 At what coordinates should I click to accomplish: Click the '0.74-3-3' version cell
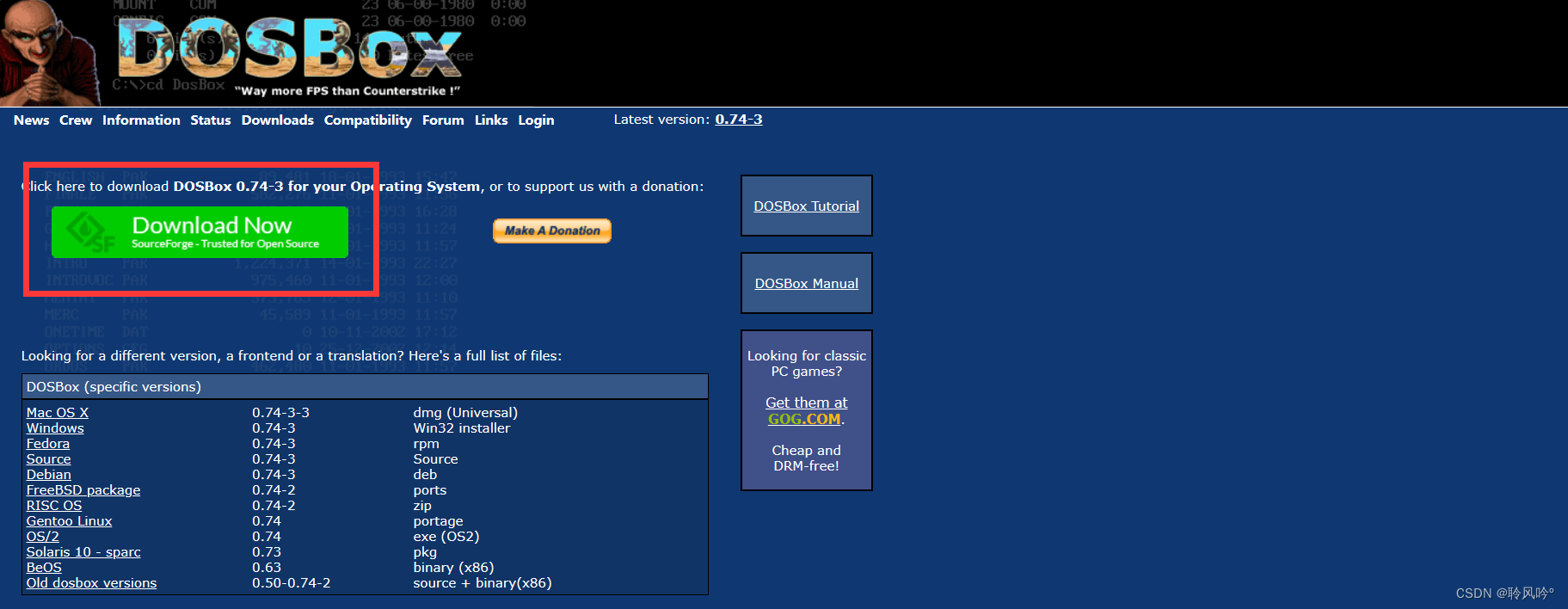point(280,413)
